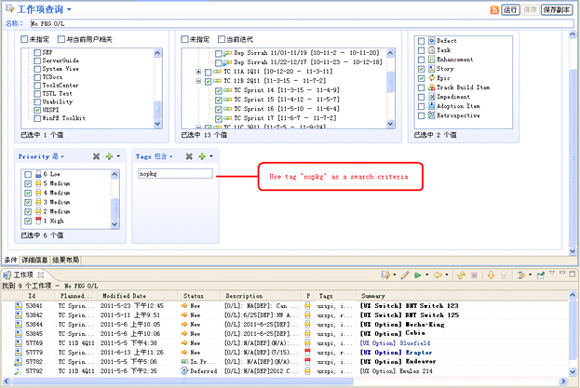The width and height of the screenshot is (580, 388).
Task: Open dropdown beside green run arrow
Action: 427,275
